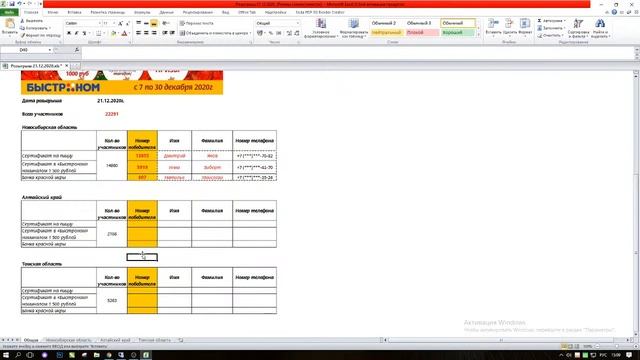This screenshot has width=640, height=360.
Task: Open the font name dropdown (Calibri)
Action: (100, 24)
